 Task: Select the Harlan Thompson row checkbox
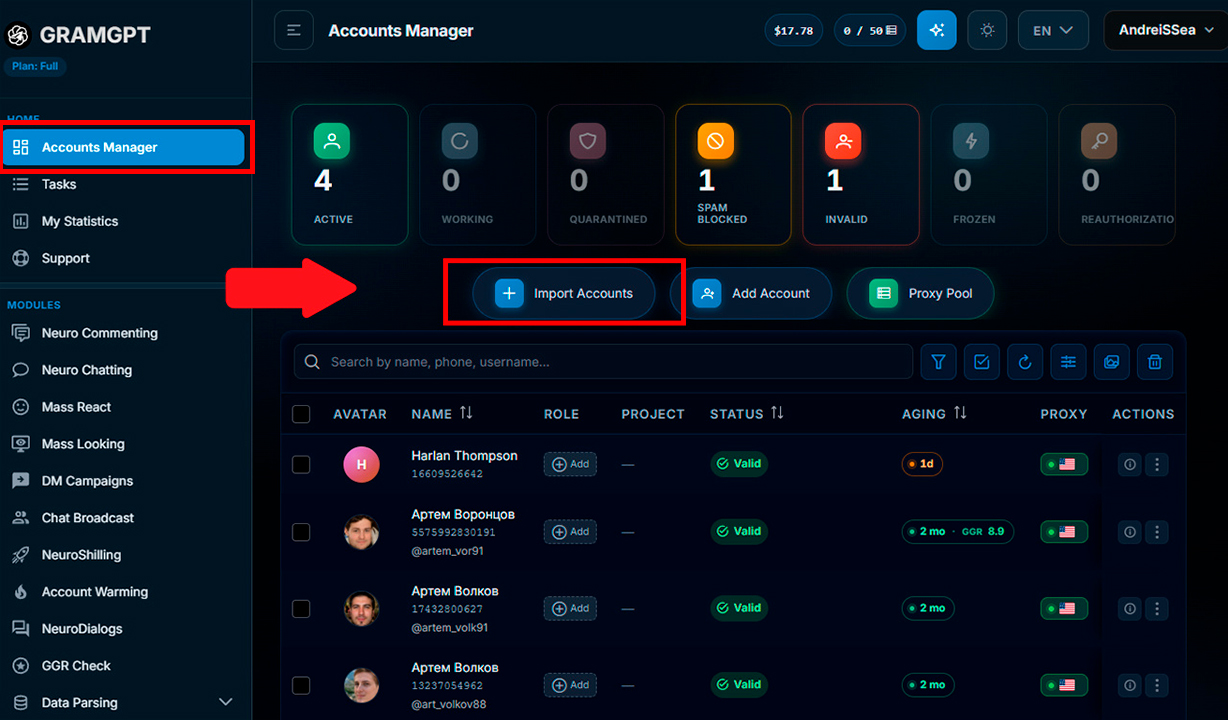[x=301, y=464]
